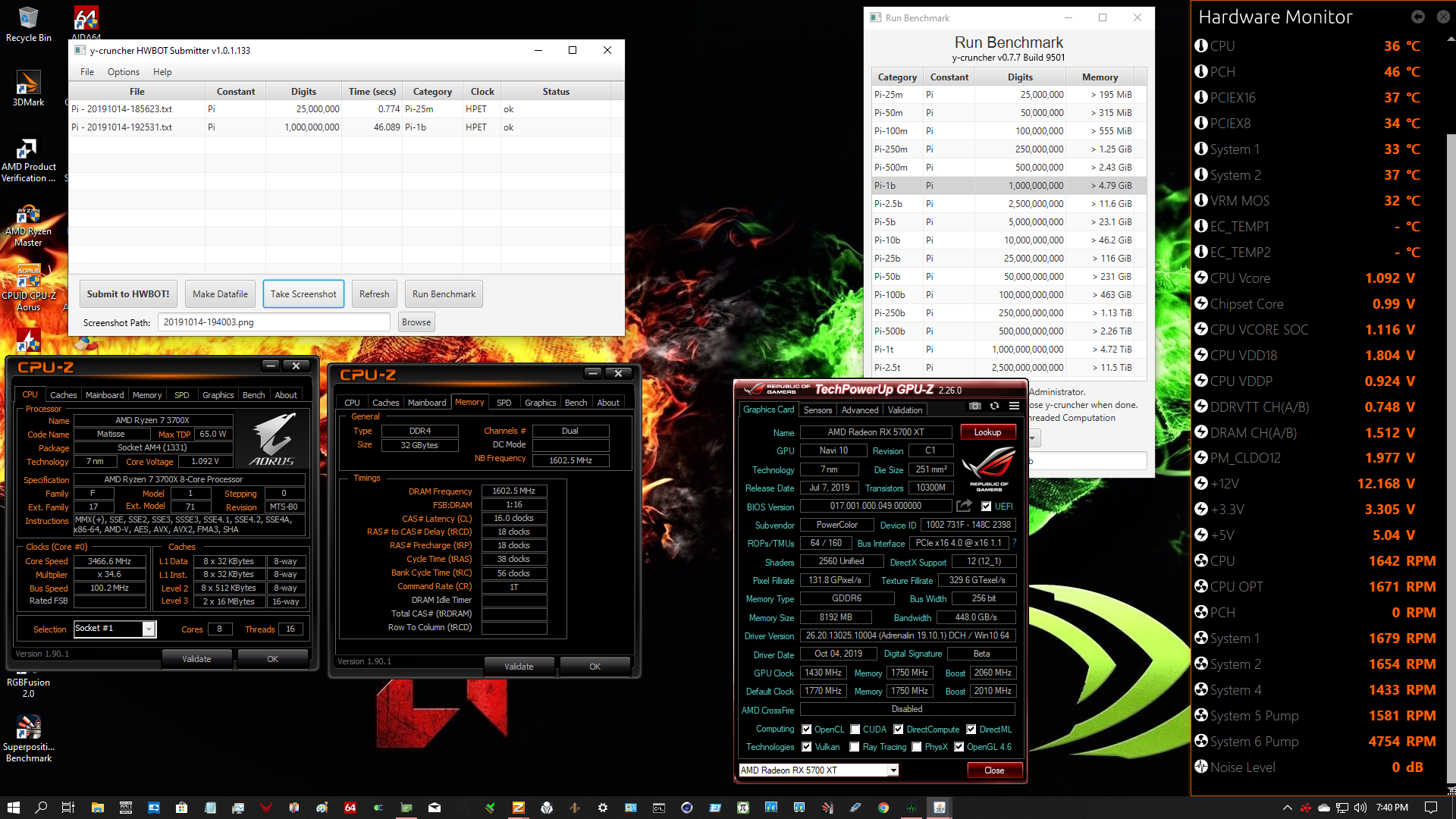The image size is (1456, 819).
Task: Open Google Chrome from the taskbar
Action: point(883,808)
